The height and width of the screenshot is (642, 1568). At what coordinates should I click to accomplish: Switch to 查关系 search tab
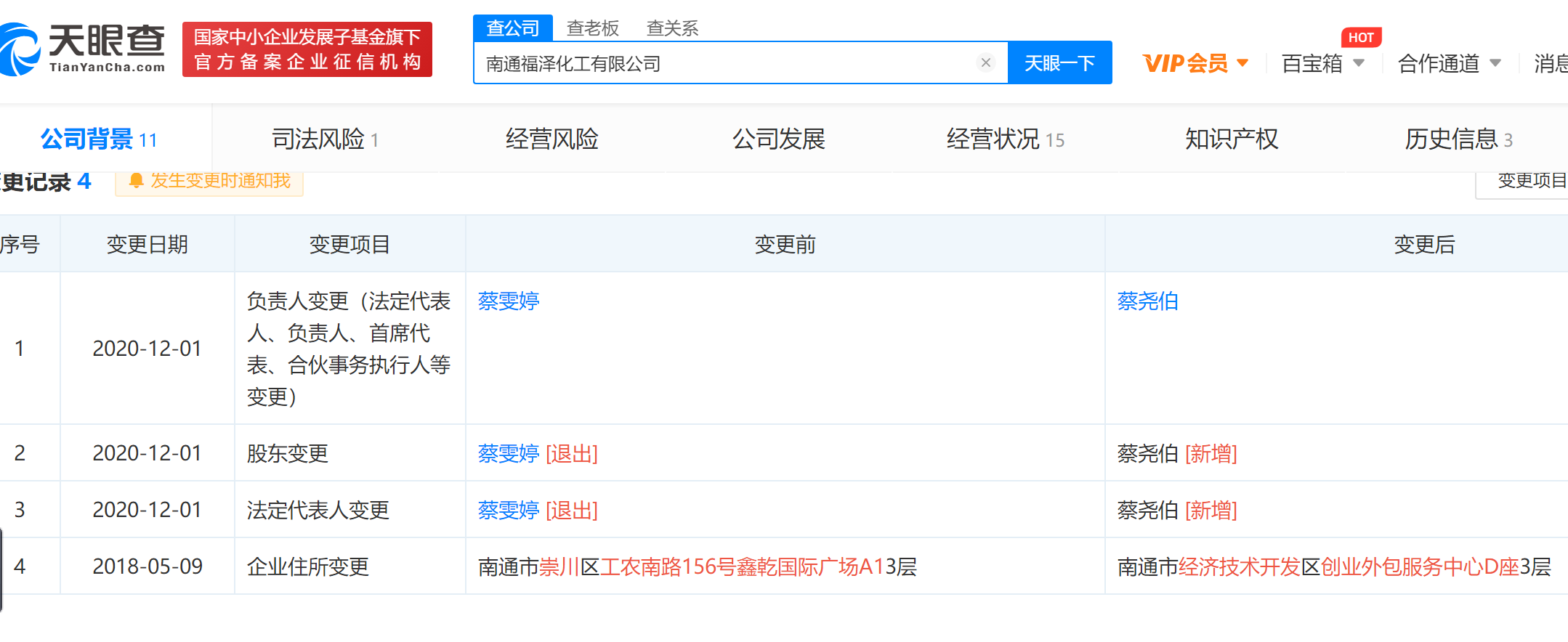coord(672,28)
